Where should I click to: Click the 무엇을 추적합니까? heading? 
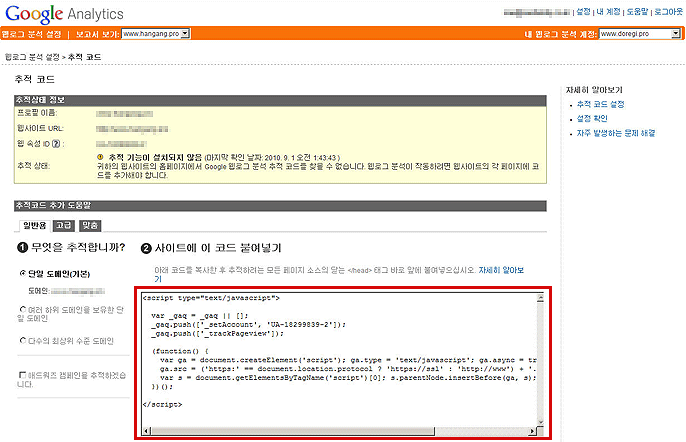point(78,248)
